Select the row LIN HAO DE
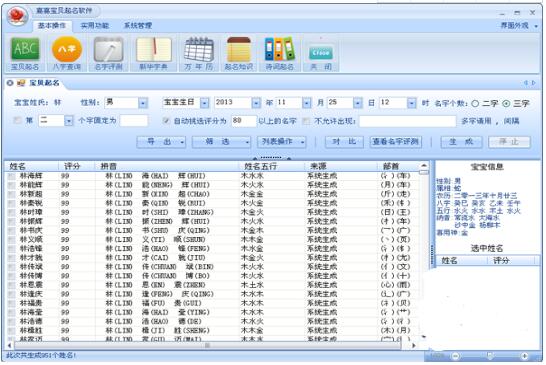Image resolution: width=546 pixels, height=365 pixels. coord(212,321)
